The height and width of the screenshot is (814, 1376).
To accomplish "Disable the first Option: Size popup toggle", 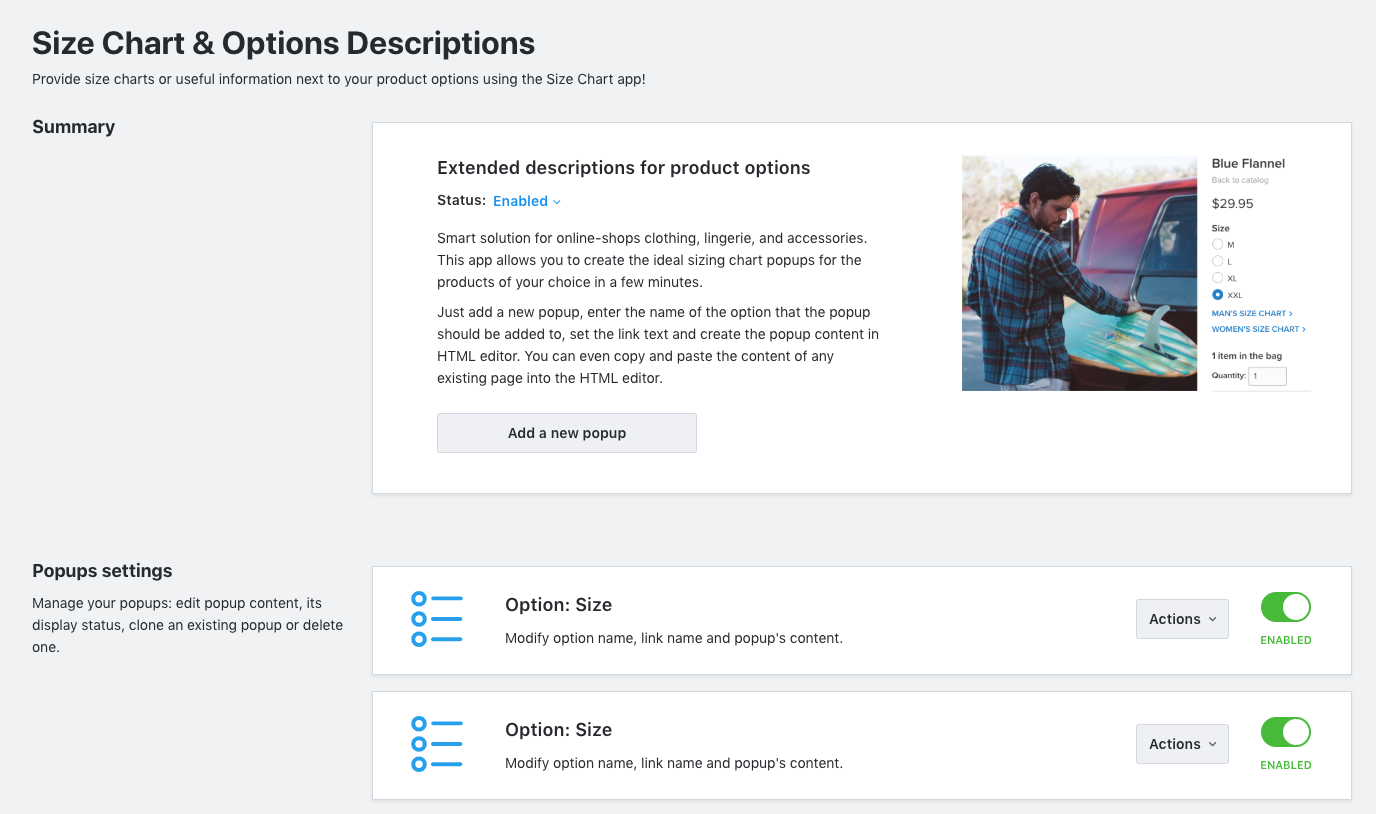I will pos(1286,607).
